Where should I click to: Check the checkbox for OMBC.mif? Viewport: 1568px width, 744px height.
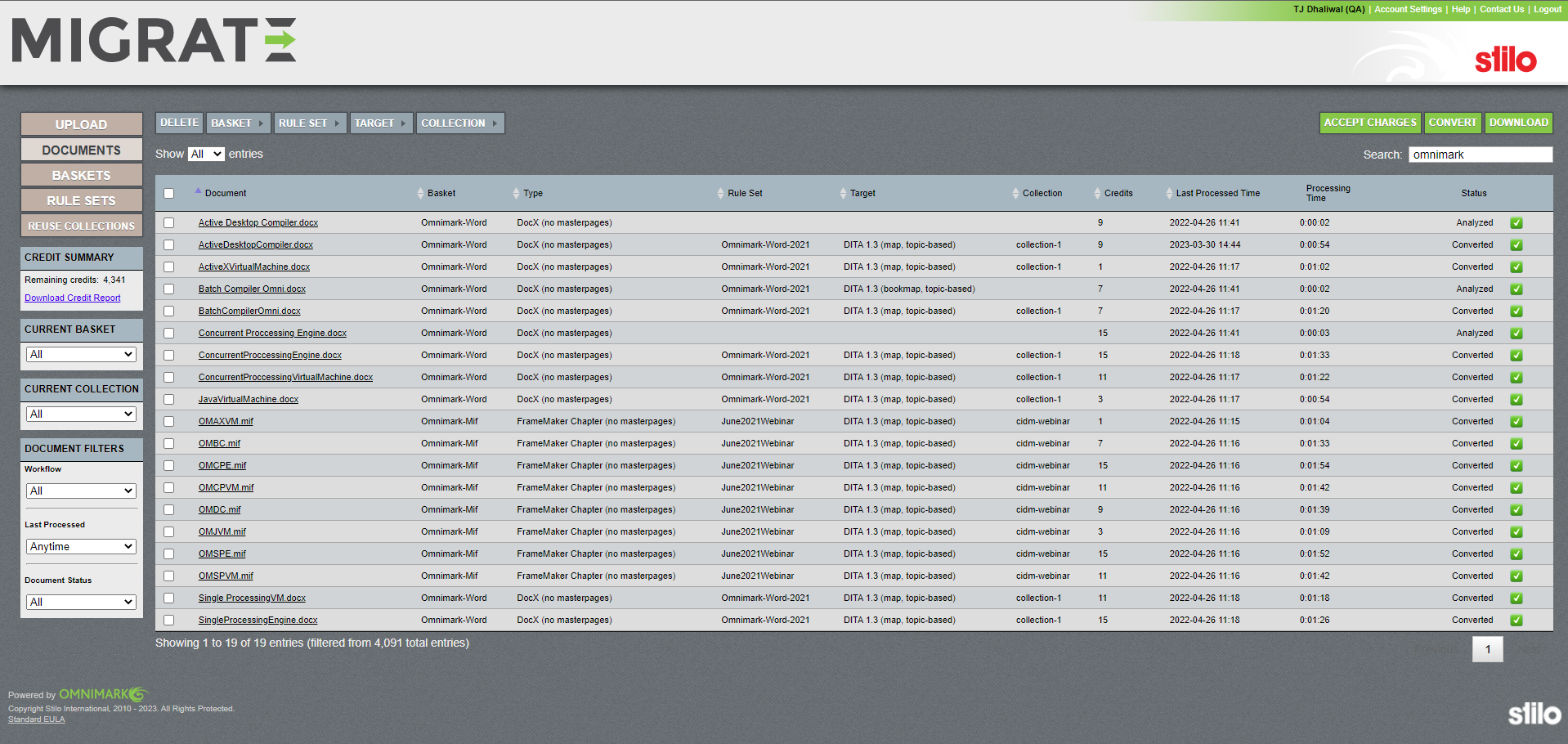pyautogui.click(x=168, y=443)
